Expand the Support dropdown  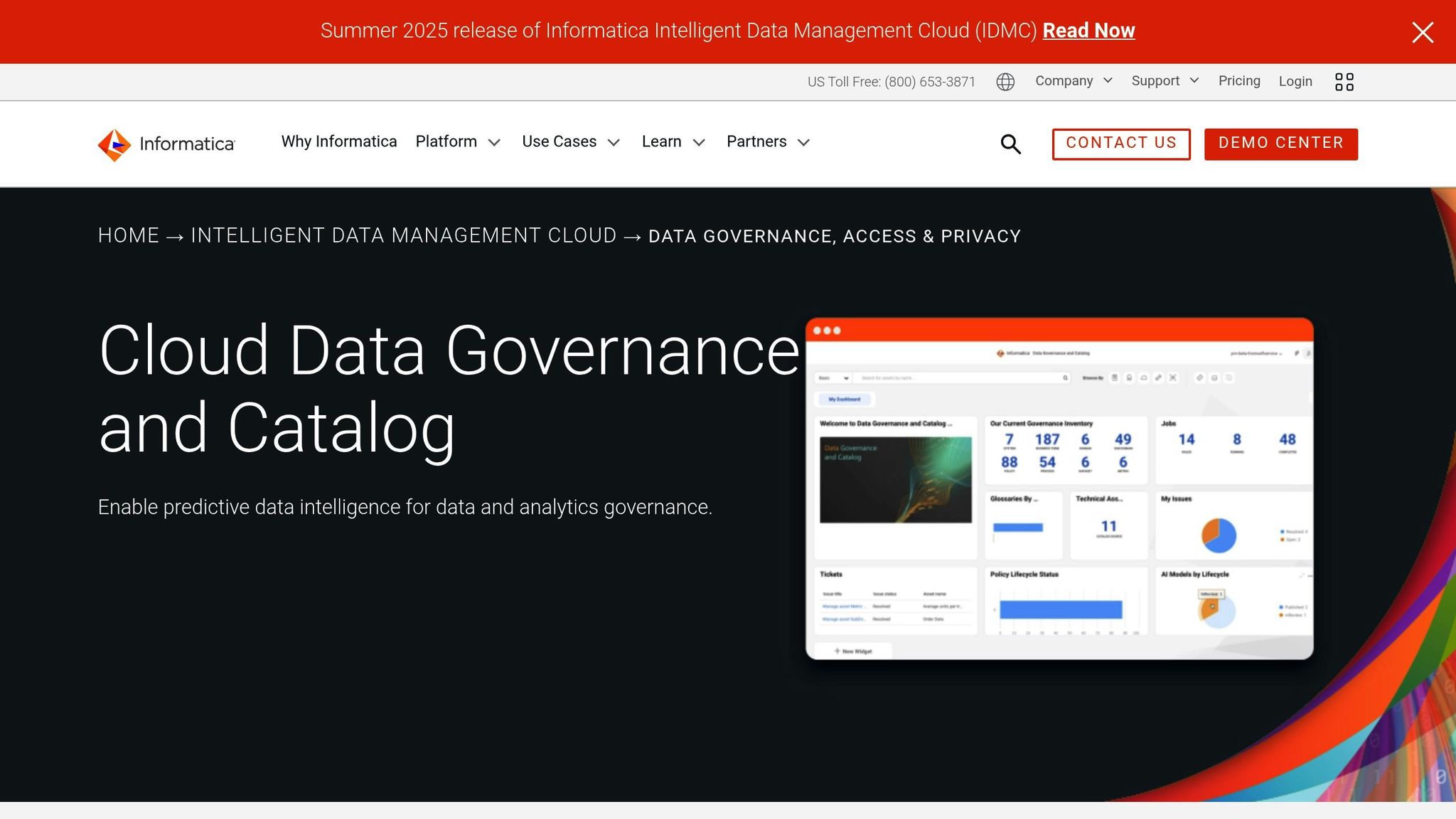1165,81
